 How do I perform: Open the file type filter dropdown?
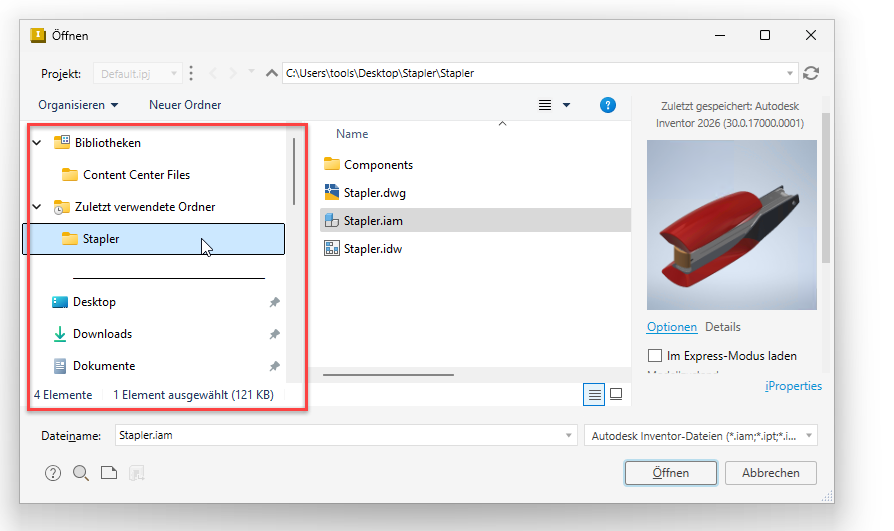point(701,436)
